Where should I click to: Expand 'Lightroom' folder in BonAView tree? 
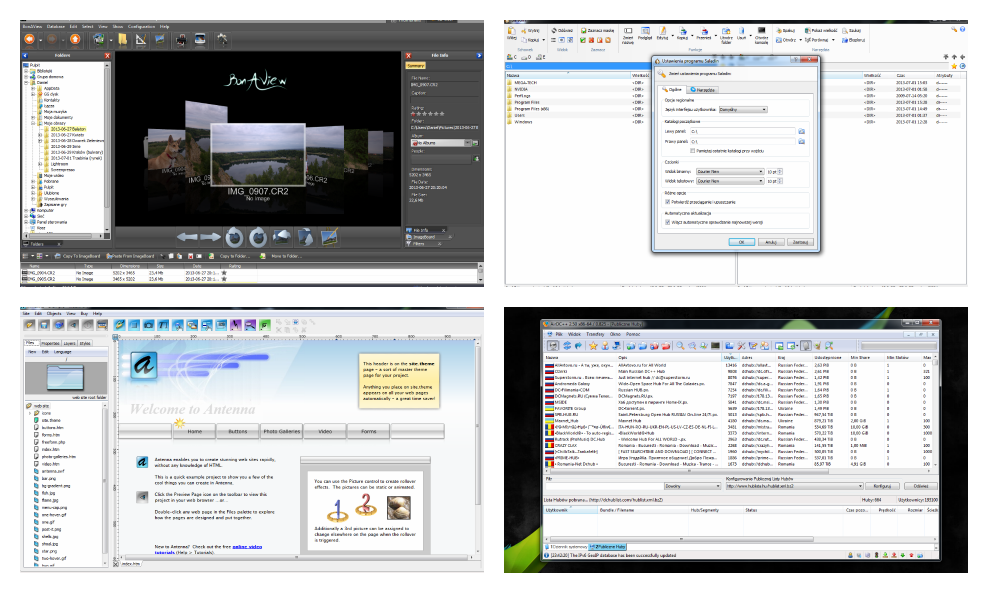click(x=40, y=164)
